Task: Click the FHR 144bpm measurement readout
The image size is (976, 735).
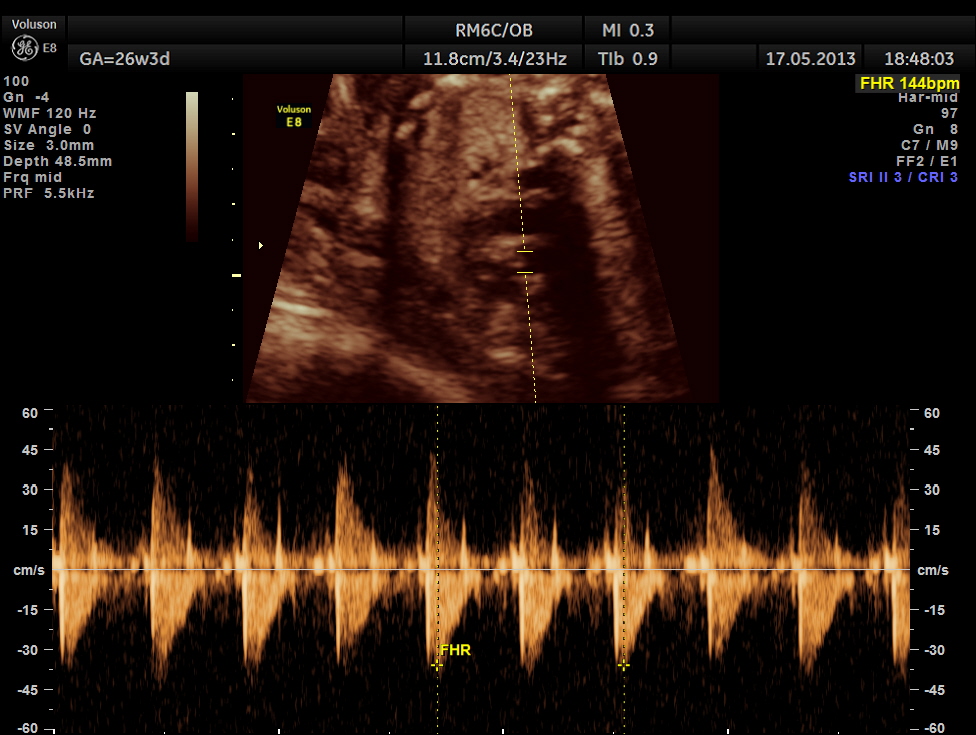Action: click(x=908, y=84)
